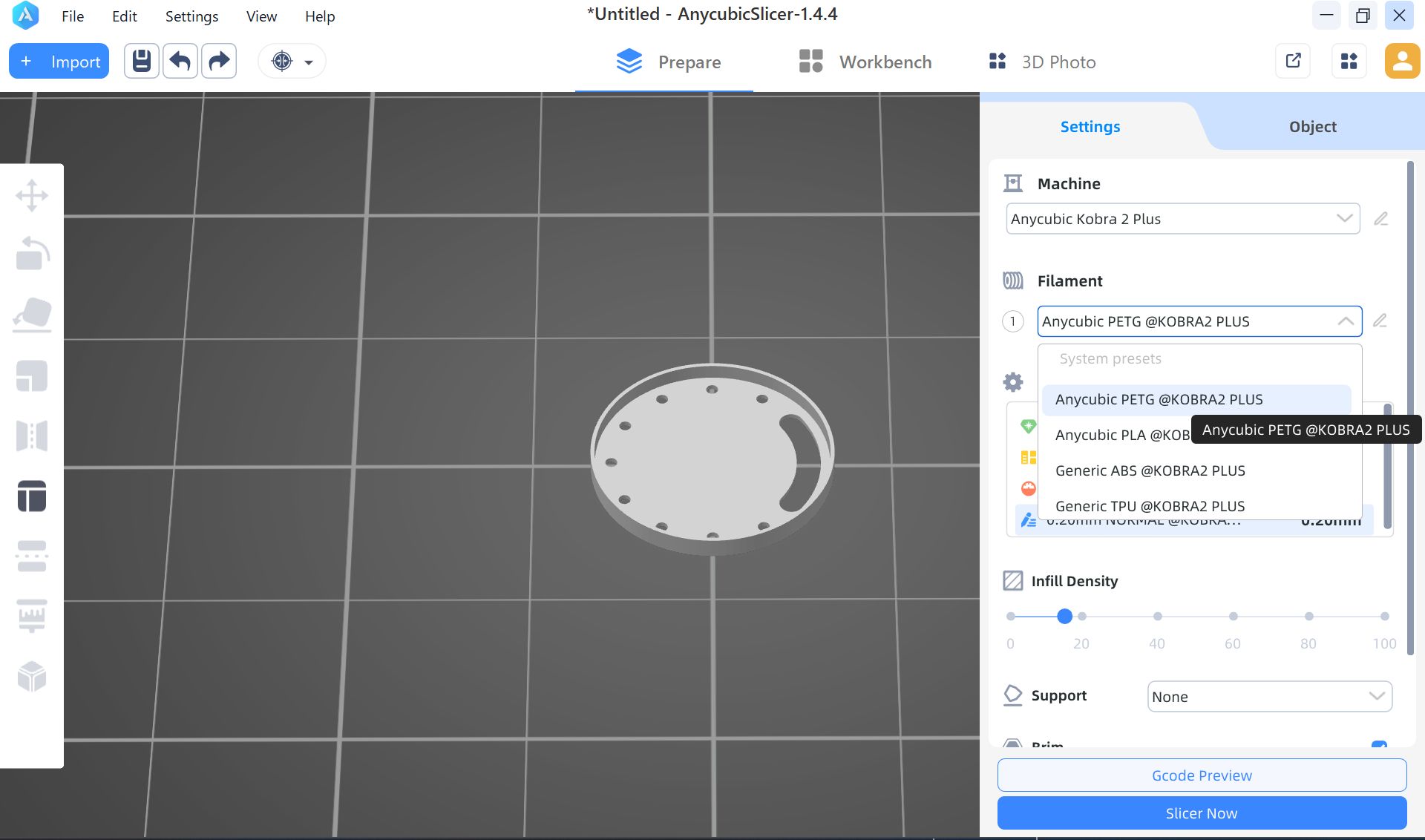1425x840 pixels.
Task: Click the filament slot number 1 badge
Action: tap(1013, 321)
